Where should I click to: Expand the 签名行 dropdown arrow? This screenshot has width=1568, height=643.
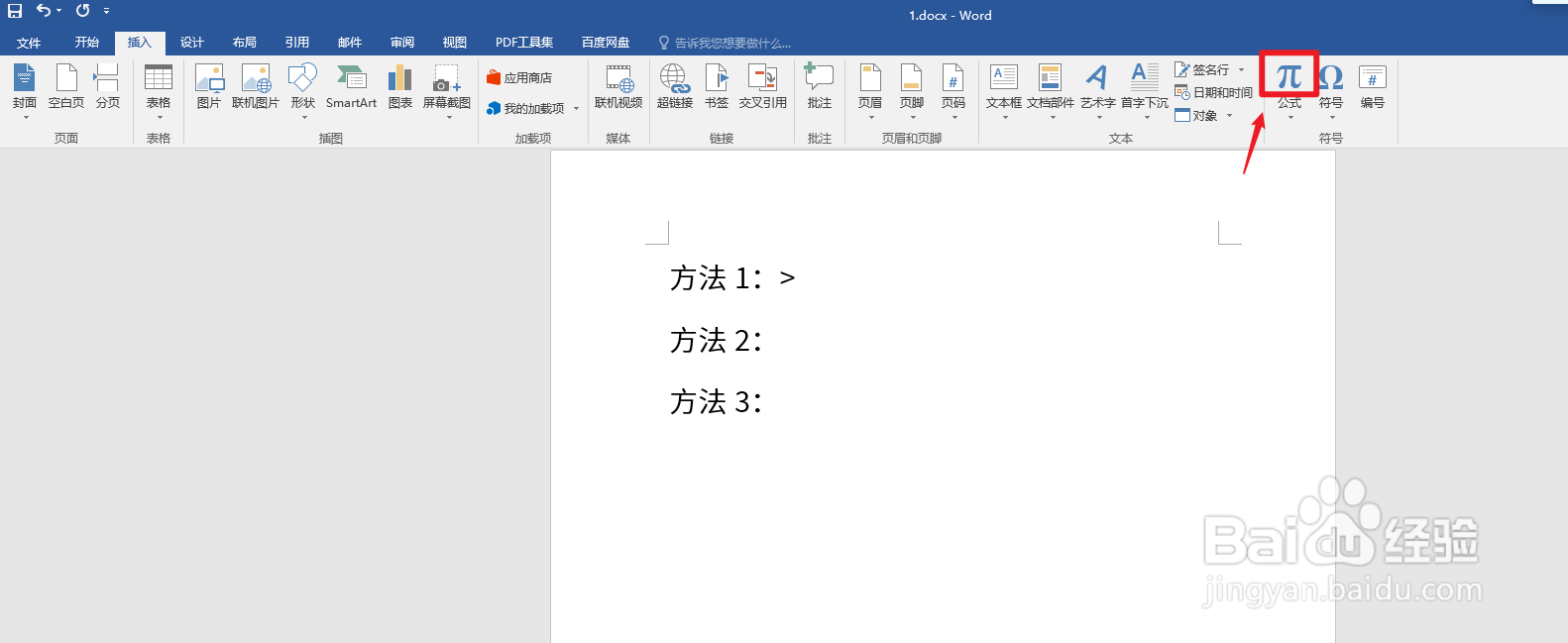click(x=1241, y=69)
